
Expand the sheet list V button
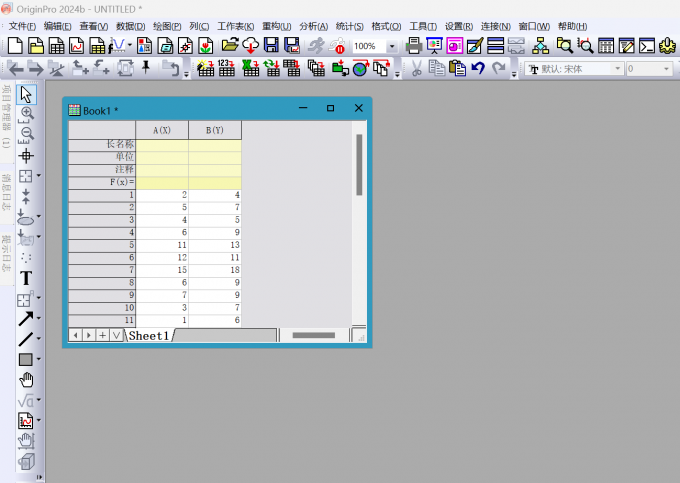point(116,335)
